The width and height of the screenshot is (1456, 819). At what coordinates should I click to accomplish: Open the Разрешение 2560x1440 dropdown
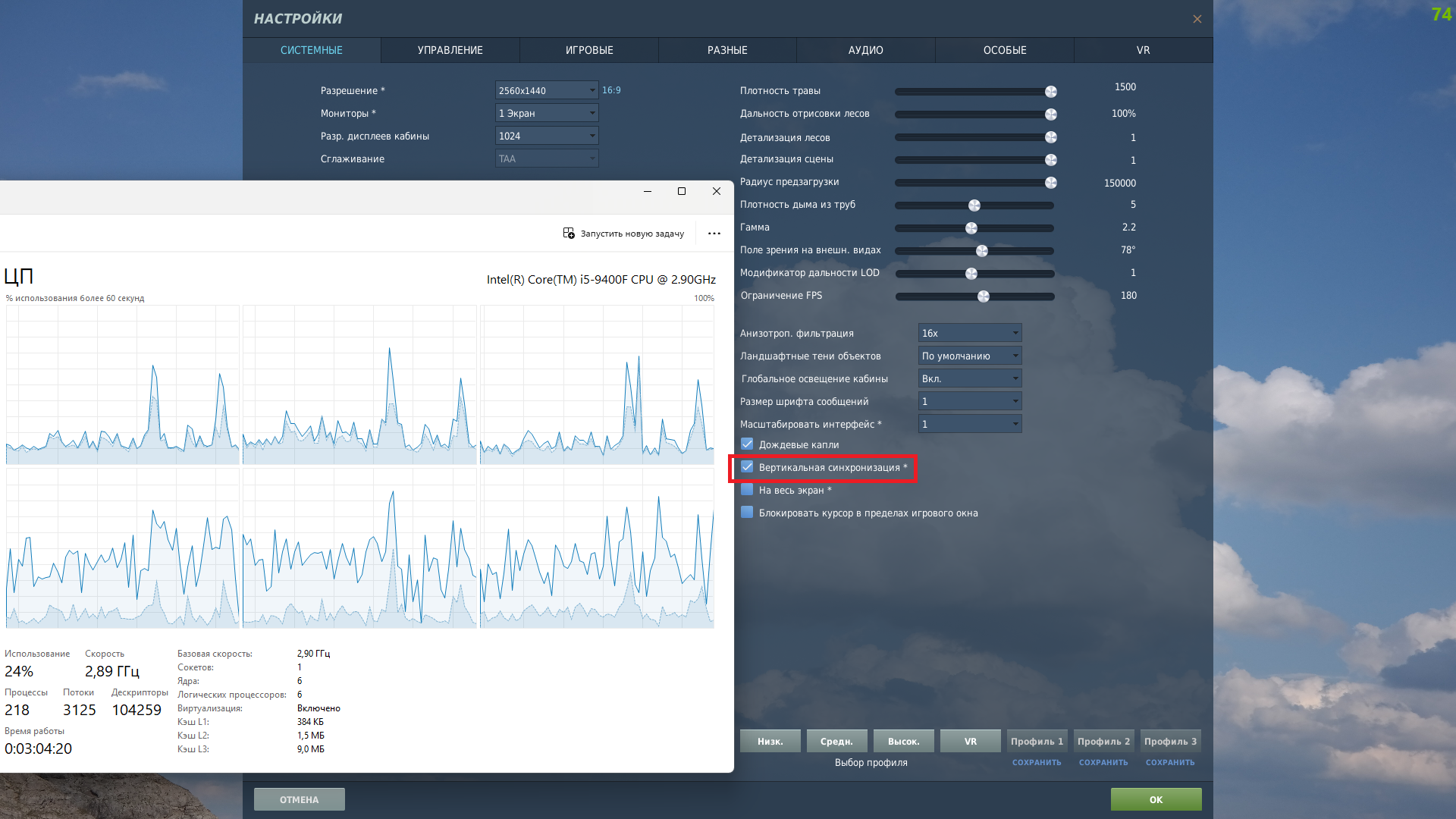[x=547, y=90]
